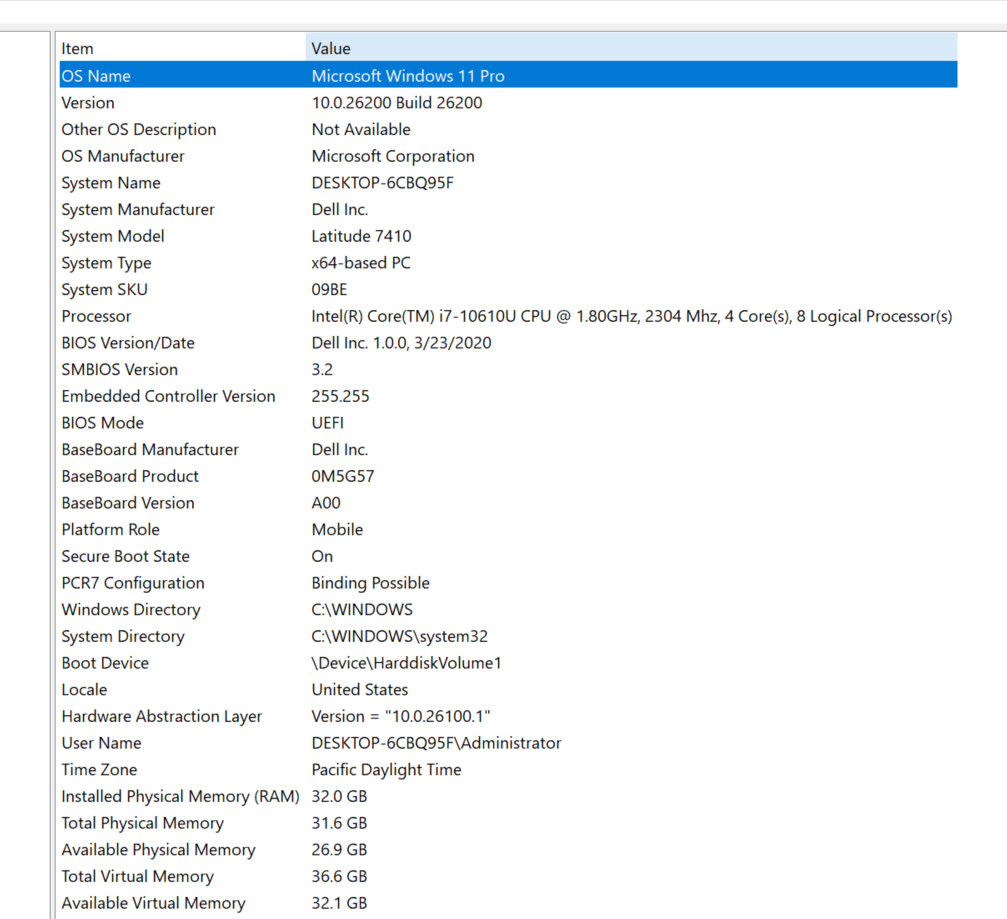Viewport: 1007px width, 919px height.
Task: Click the Value column header
Action: 631,48
